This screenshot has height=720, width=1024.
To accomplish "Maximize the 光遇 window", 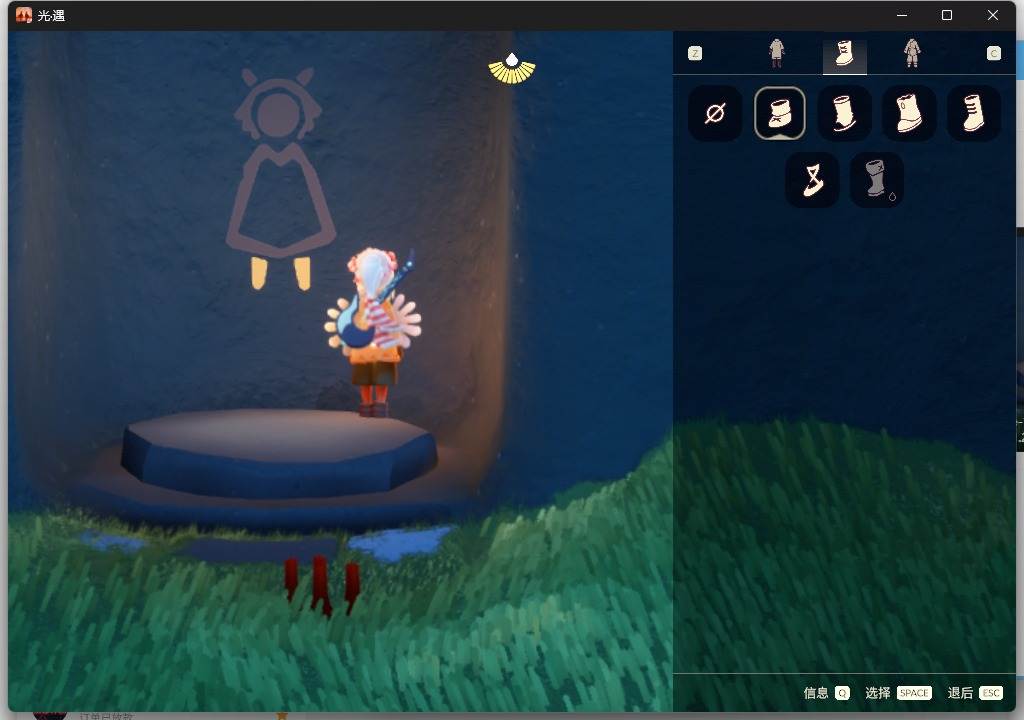I will click(947, 15).
